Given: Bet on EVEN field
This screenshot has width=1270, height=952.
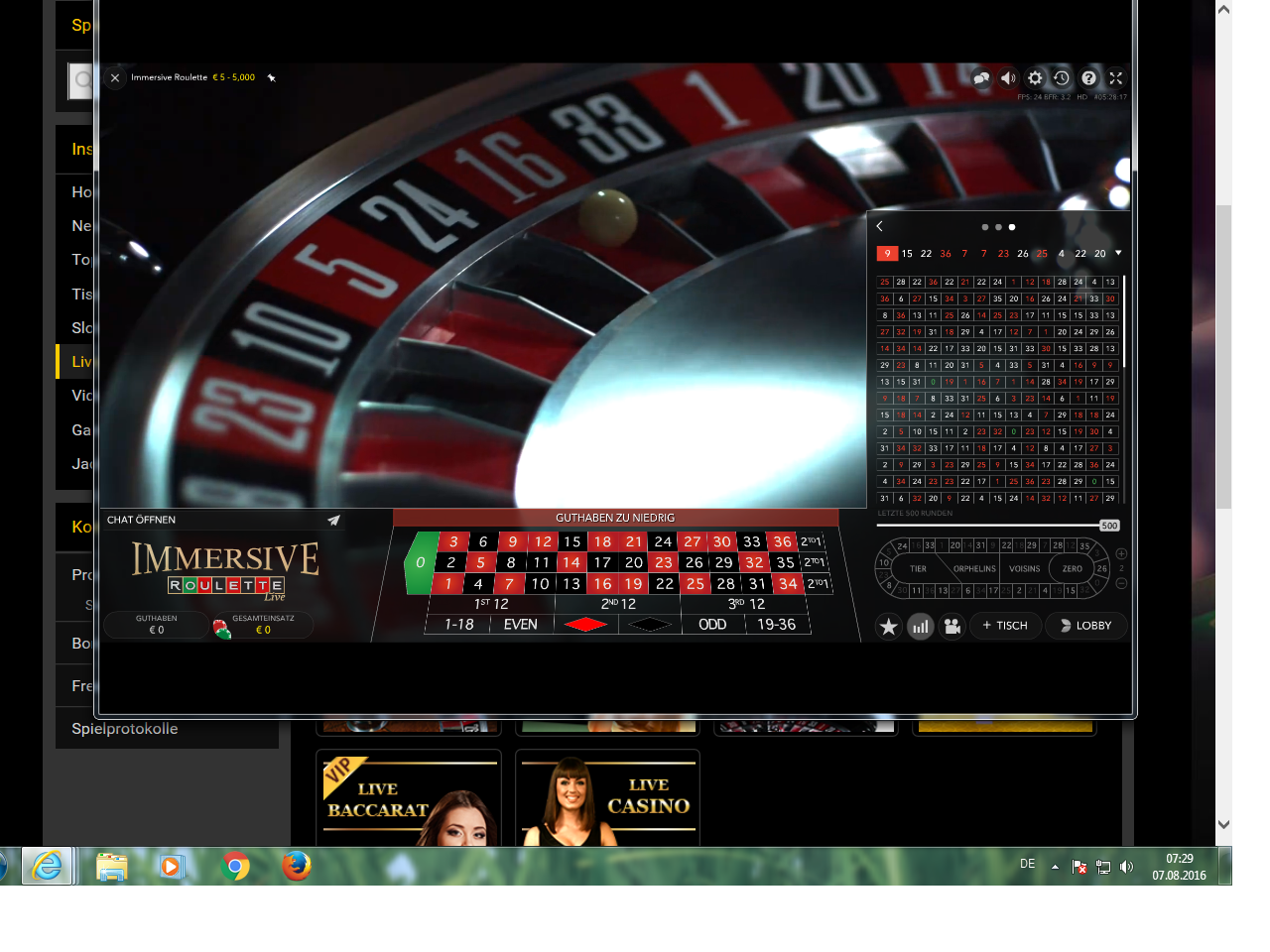Looking at the screenshot, I should (x=521, y=624).
